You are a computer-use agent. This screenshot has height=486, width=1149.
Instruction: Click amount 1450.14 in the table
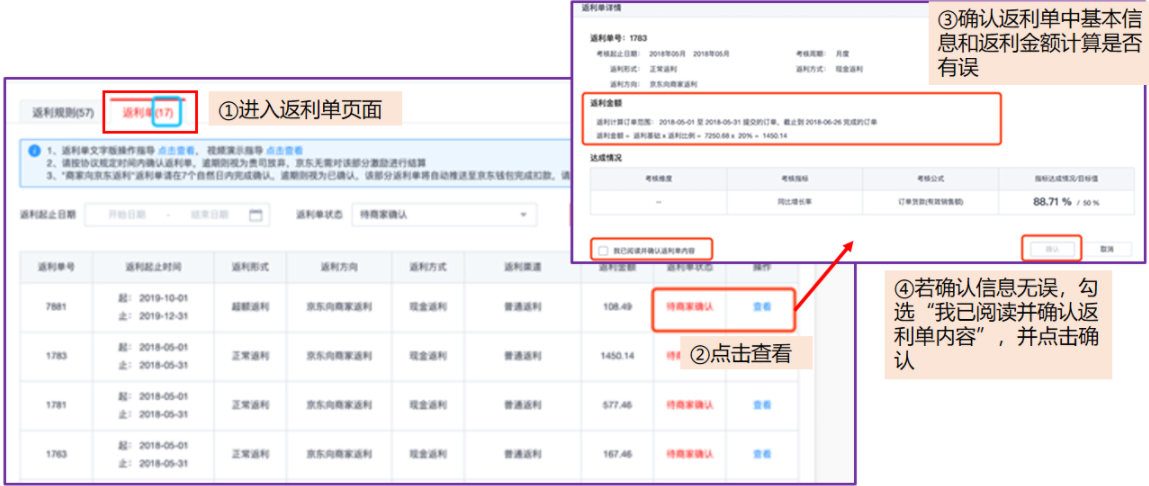616,356
